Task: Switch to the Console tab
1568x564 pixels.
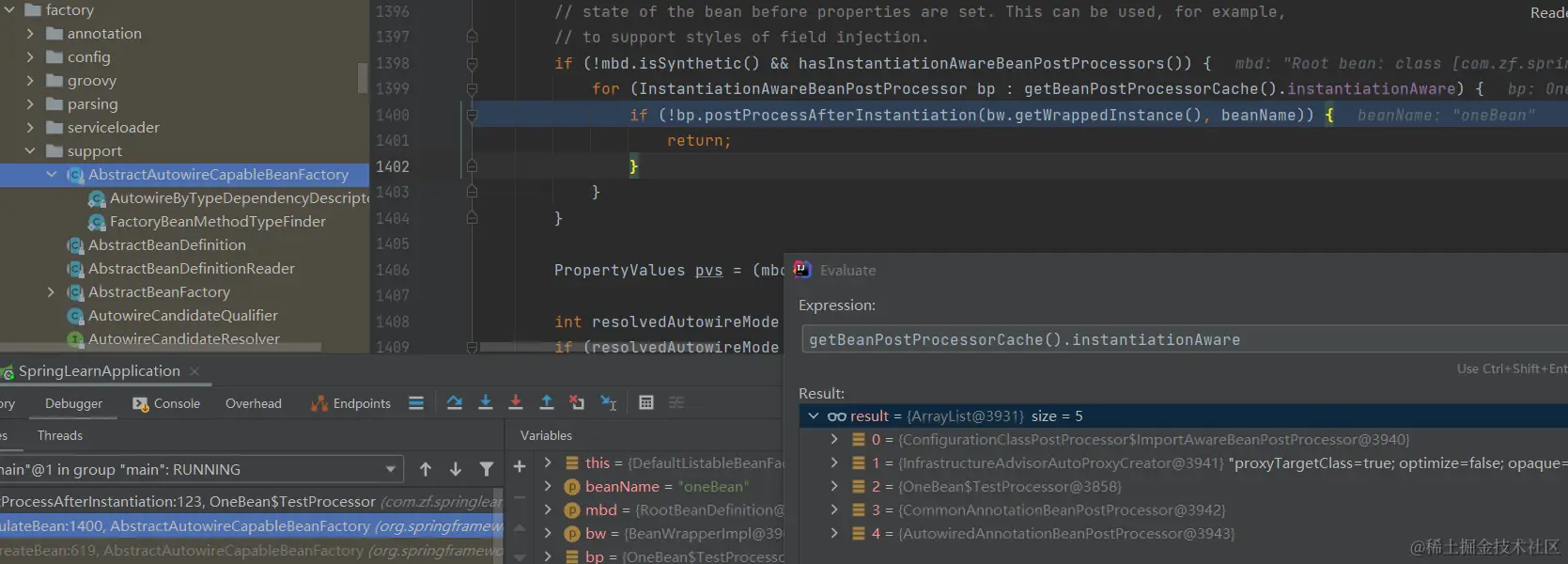Action: 166,403
